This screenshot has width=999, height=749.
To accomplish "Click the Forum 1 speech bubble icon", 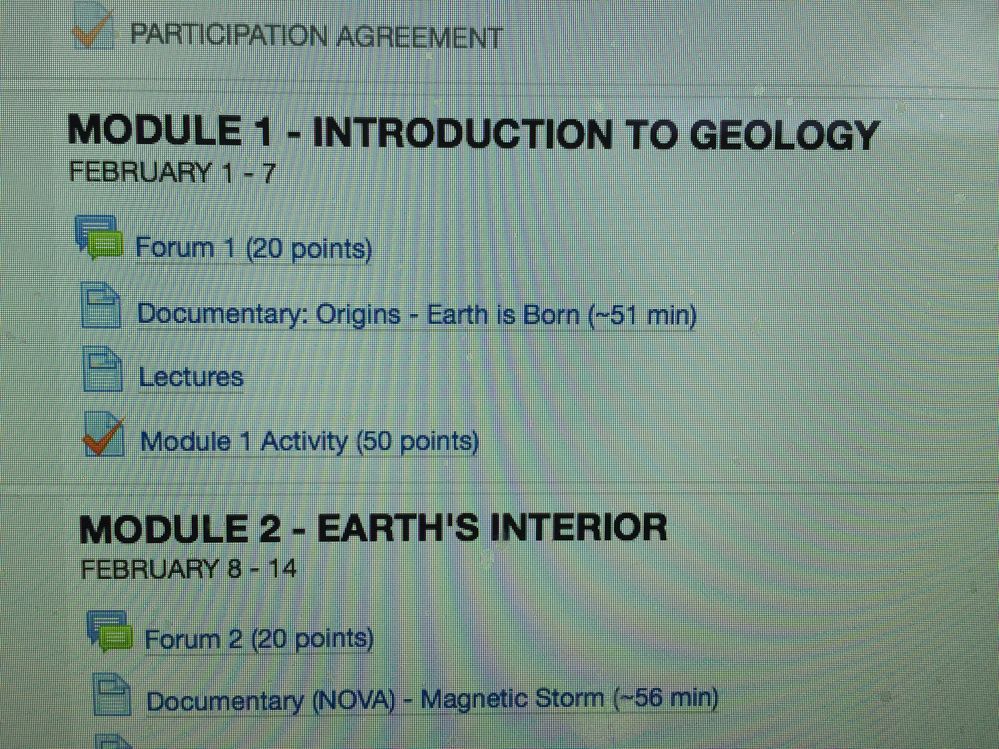I will click(x=98, y=238).
